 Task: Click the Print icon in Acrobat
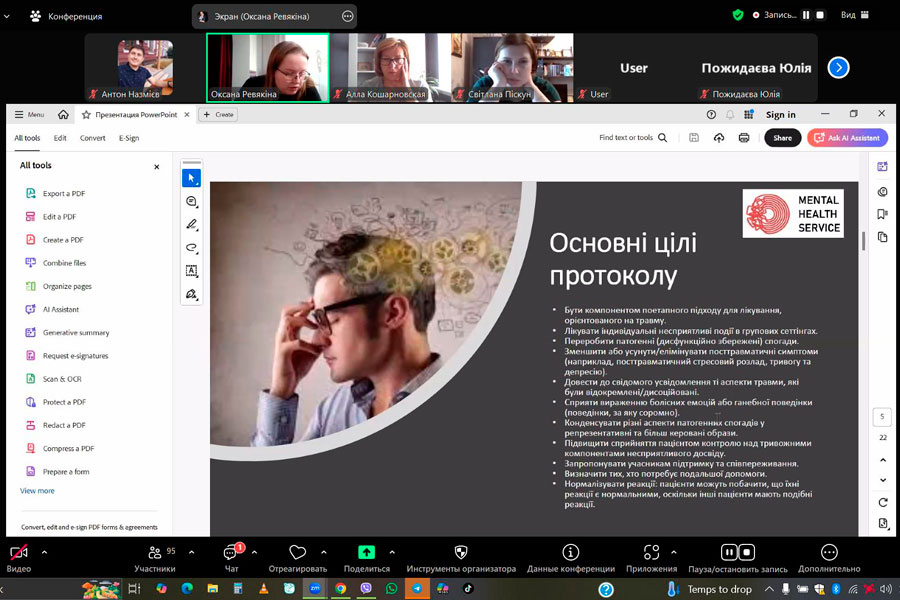pos(744,138)
